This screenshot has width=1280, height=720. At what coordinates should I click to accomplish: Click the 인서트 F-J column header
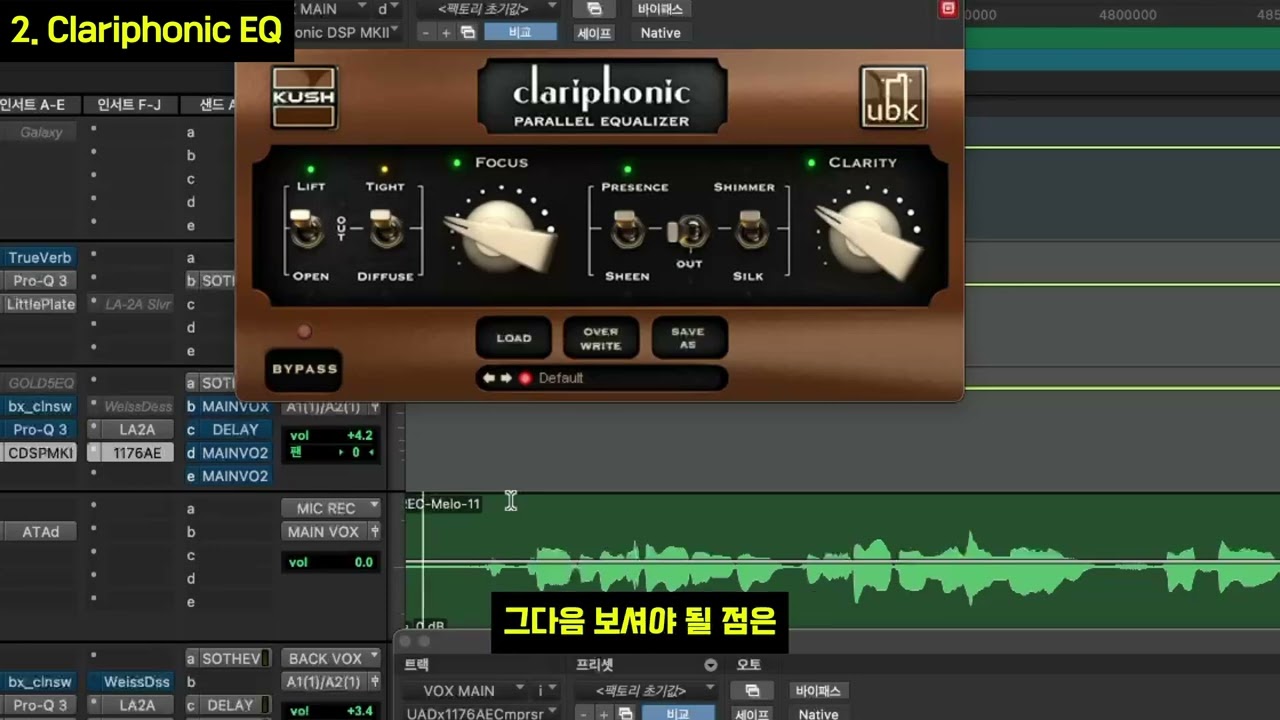click(130, 105)
